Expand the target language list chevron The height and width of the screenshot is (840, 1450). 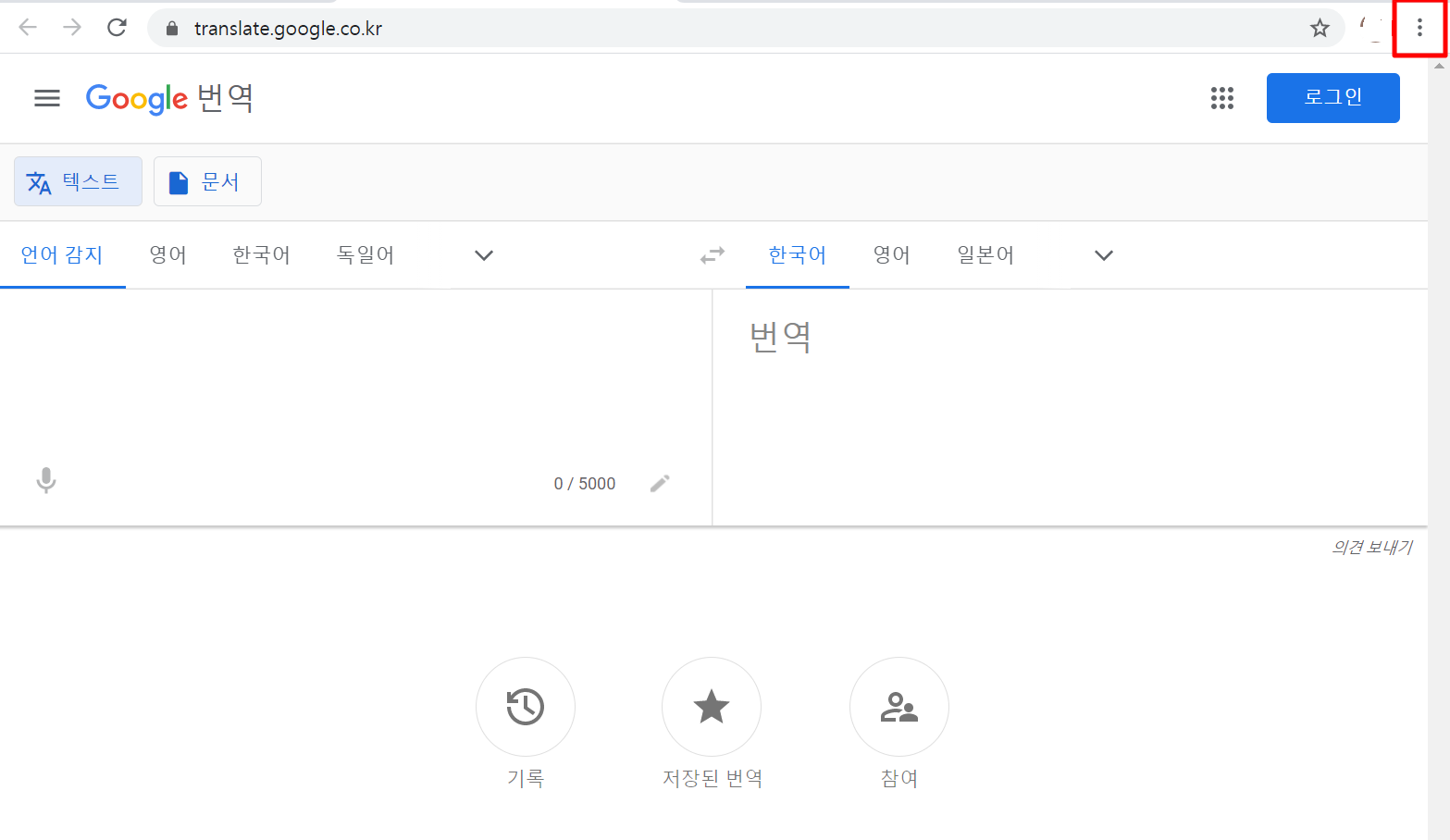(1104, 255)
